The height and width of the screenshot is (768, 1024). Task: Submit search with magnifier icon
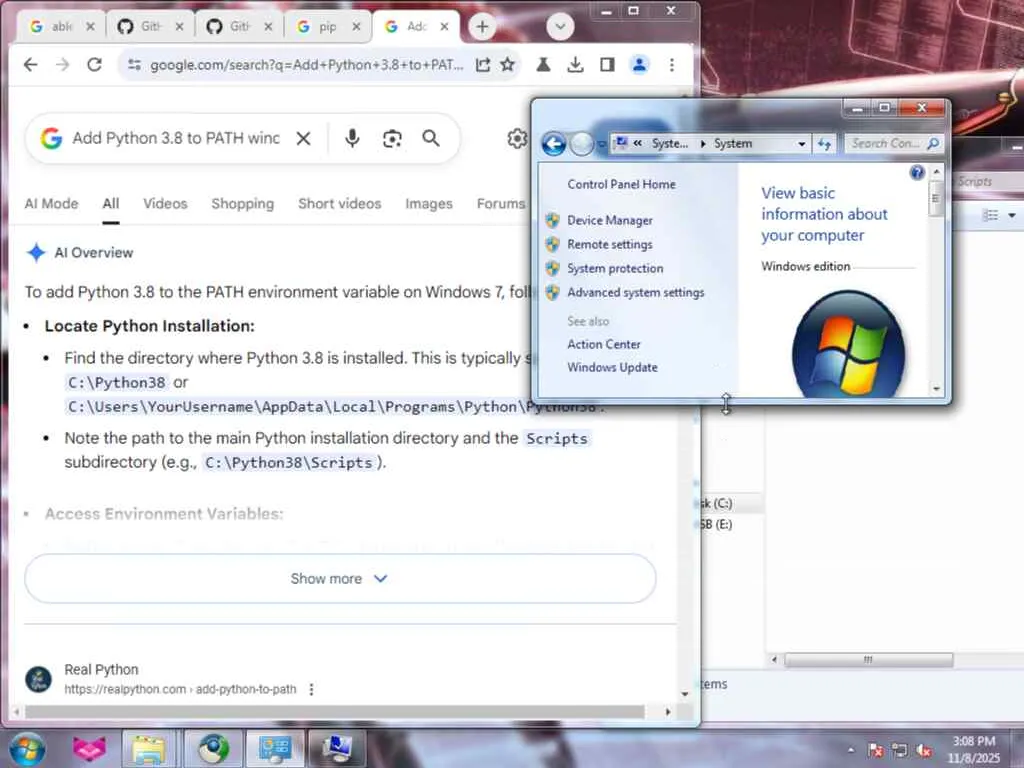point(431,138)
